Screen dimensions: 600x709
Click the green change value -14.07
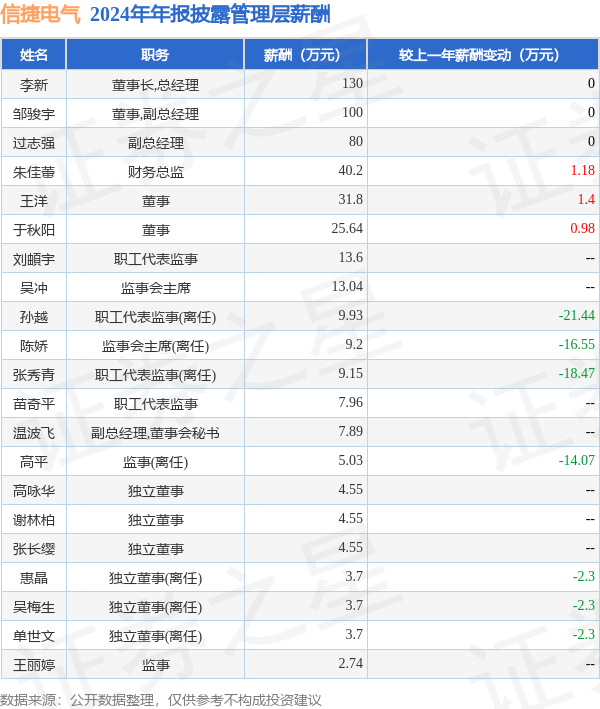point(576,460)
